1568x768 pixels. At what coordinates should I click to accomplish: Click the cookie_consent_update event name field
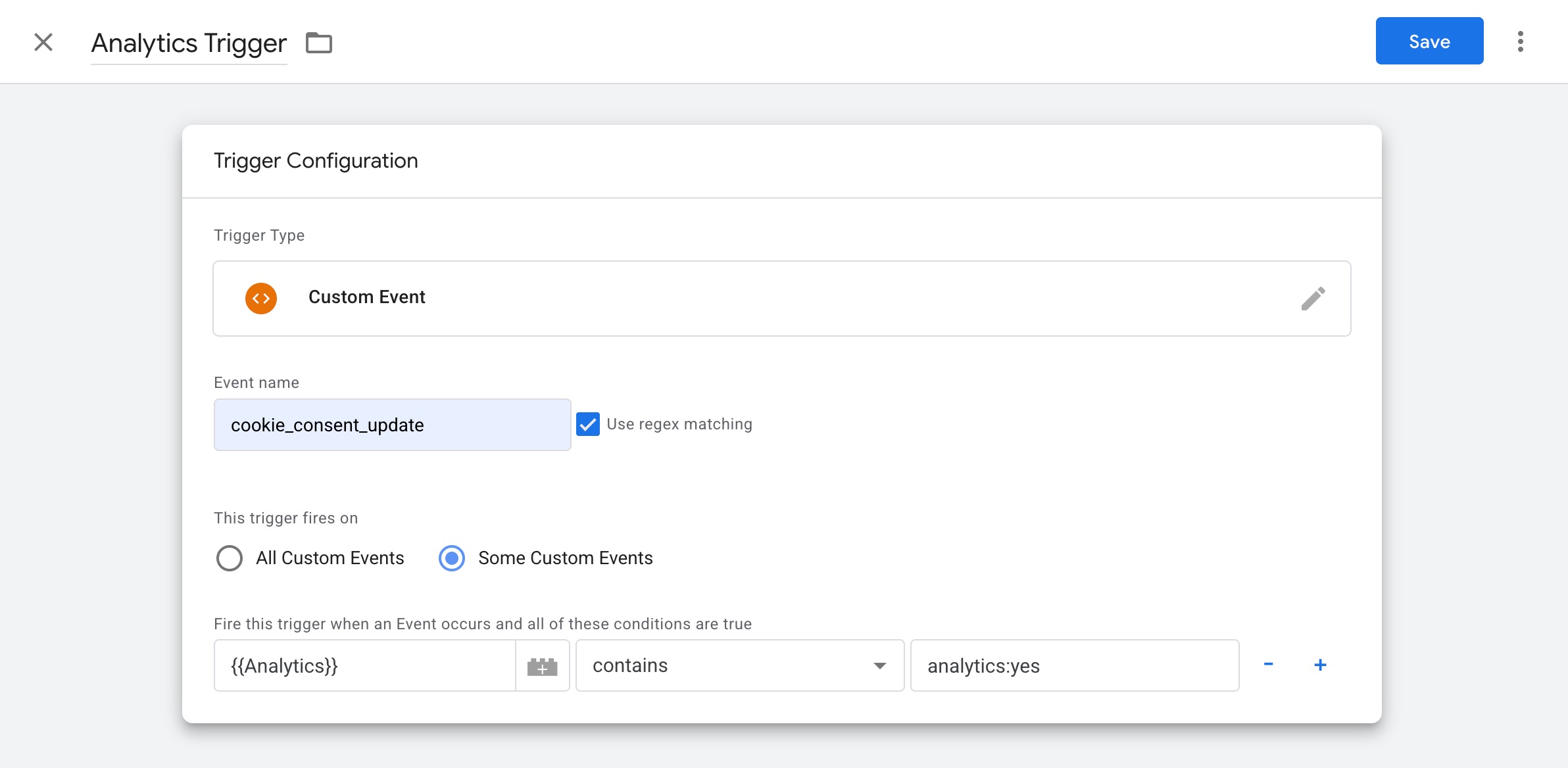point(392,425)
